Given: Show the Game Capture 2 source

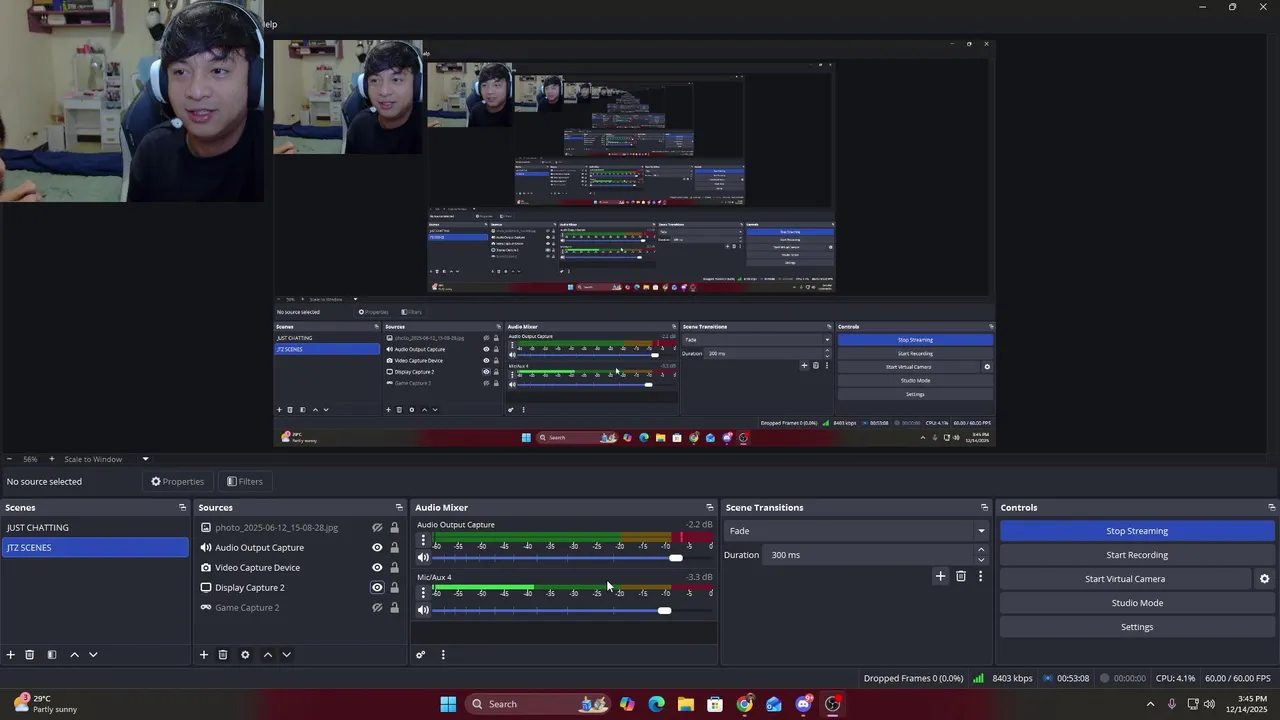Looking at the screenshot, I should tap(377, 608).
